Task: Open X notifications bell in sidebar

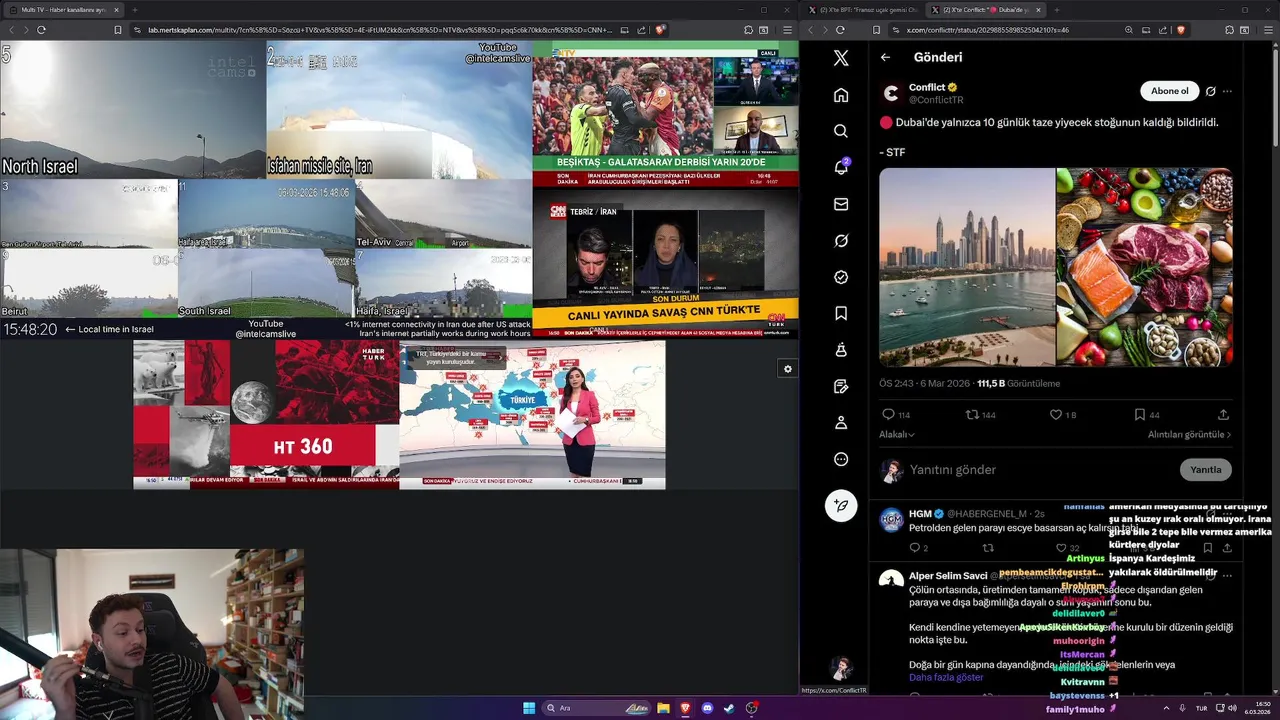Action: pyautogui.click(x=841, y=167)
